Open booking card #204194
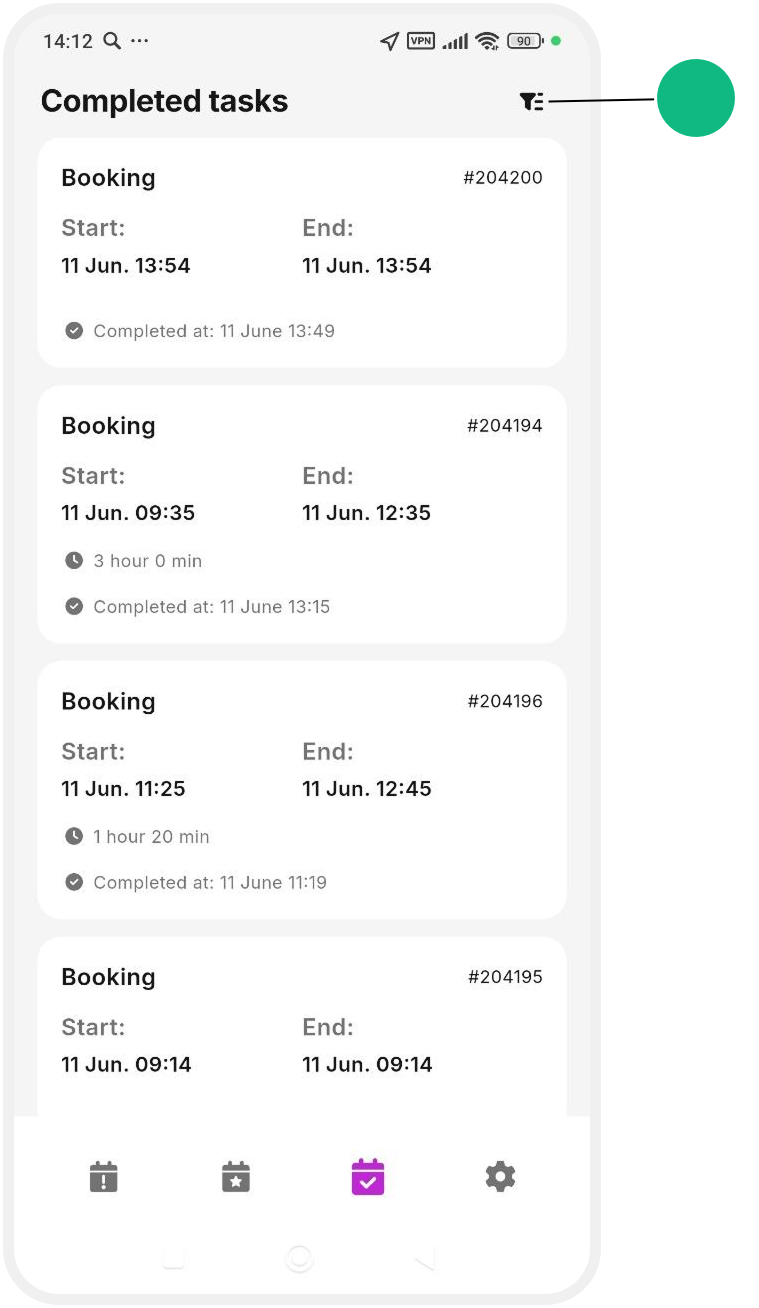 pos(302,514)
